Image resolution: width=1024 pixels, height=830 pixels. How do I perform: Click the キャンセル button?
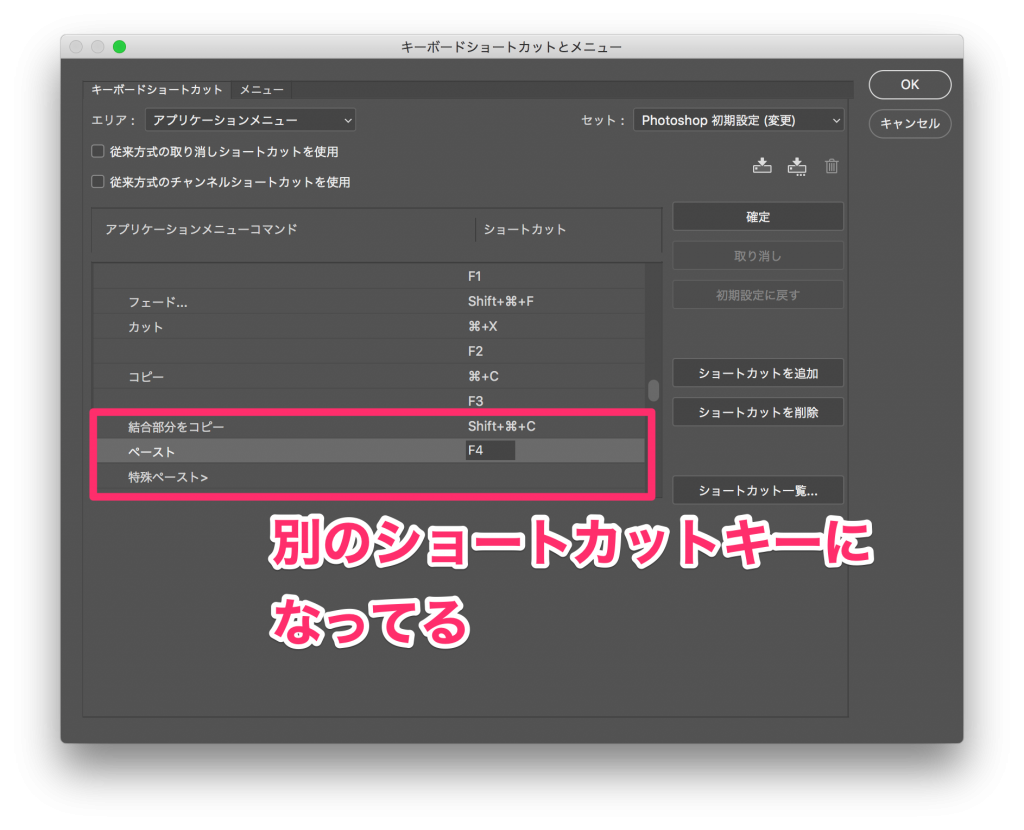click(909, 124)
